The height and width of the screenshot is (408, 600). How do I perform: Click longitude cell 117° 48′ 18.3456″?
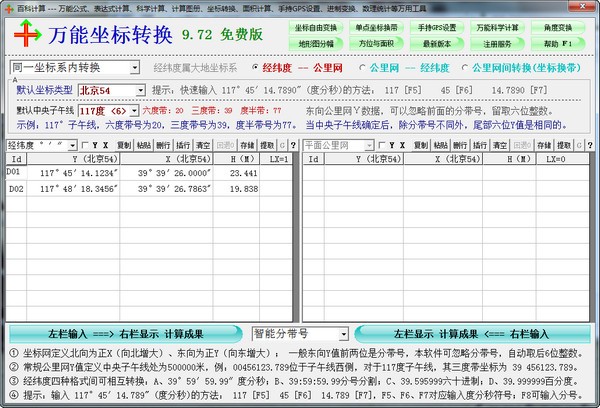coord(73,189)
